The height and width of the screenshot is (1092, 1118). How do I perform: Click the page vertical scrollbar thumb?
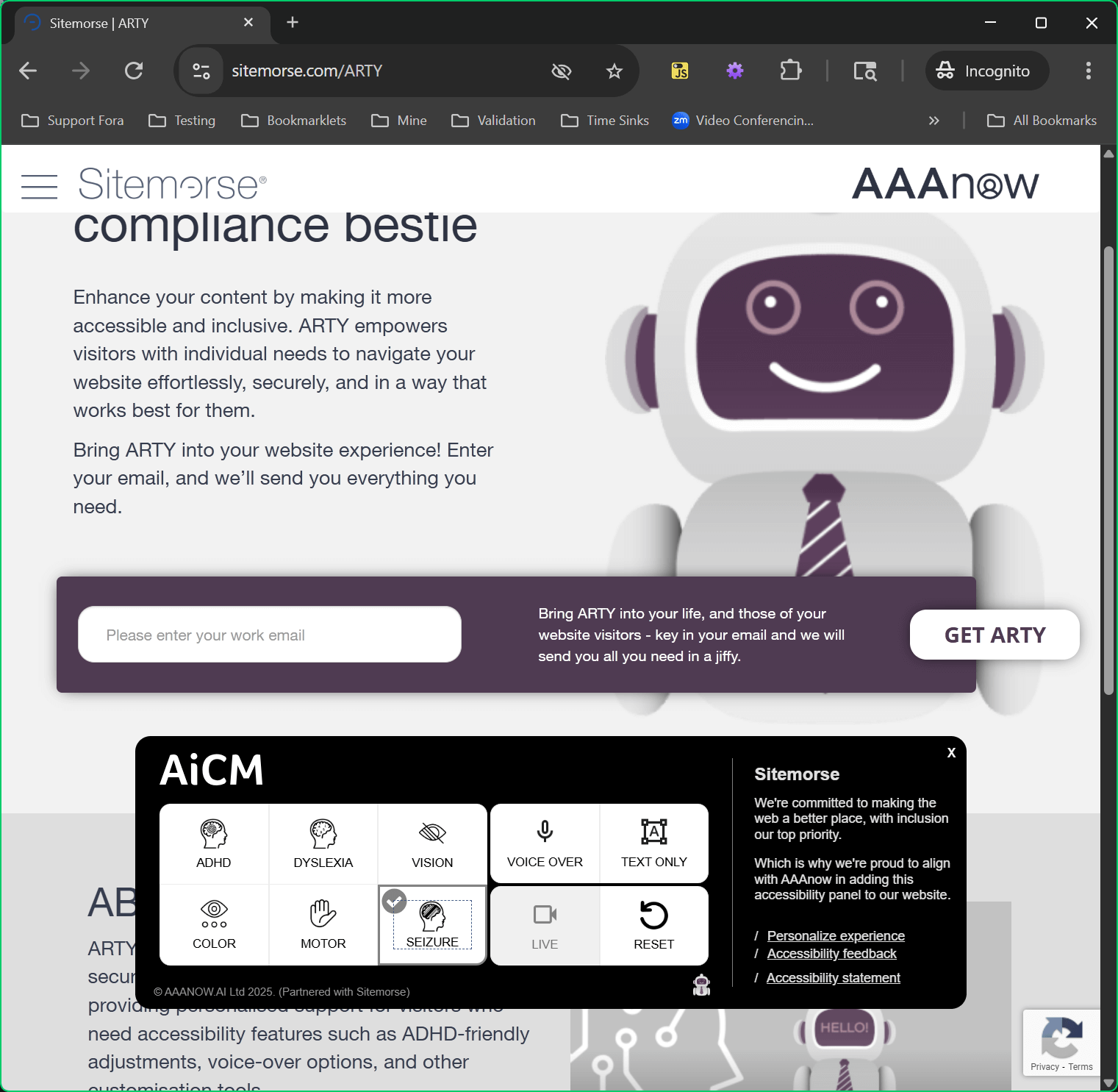tap(1109, 471)
